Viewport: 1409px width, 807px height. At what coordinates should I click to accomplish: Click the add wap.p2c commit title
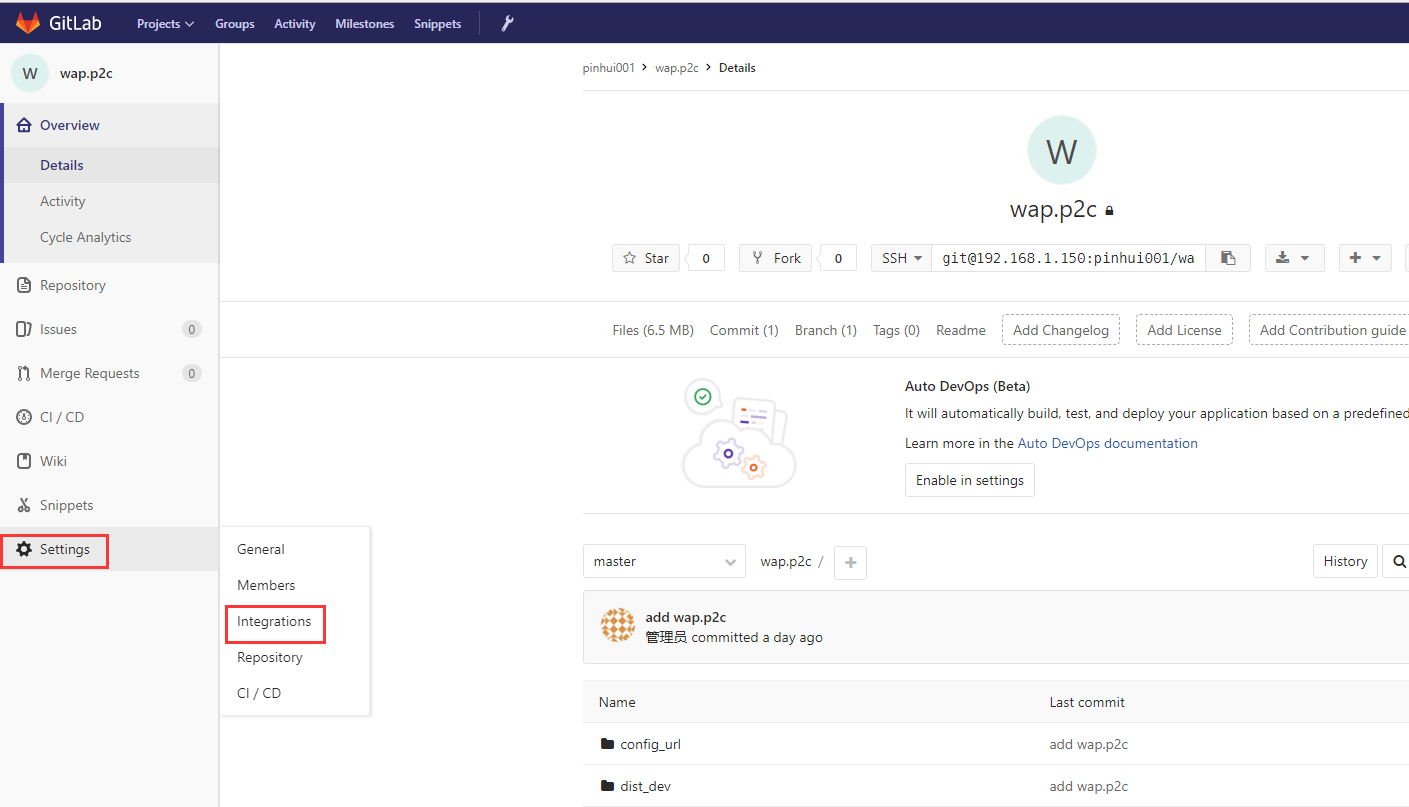tap(686, 617)
